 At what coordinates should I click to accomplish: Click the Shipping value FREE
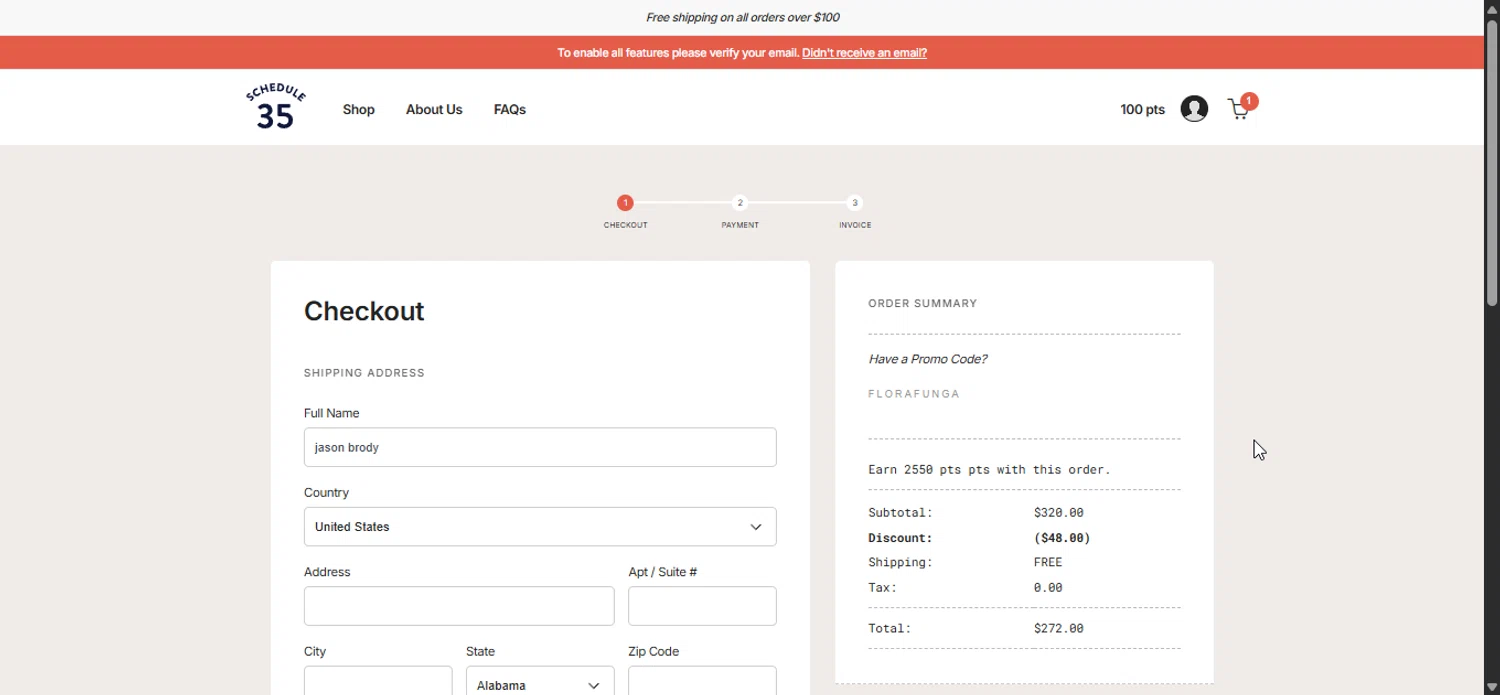[x=1048, y=562]
